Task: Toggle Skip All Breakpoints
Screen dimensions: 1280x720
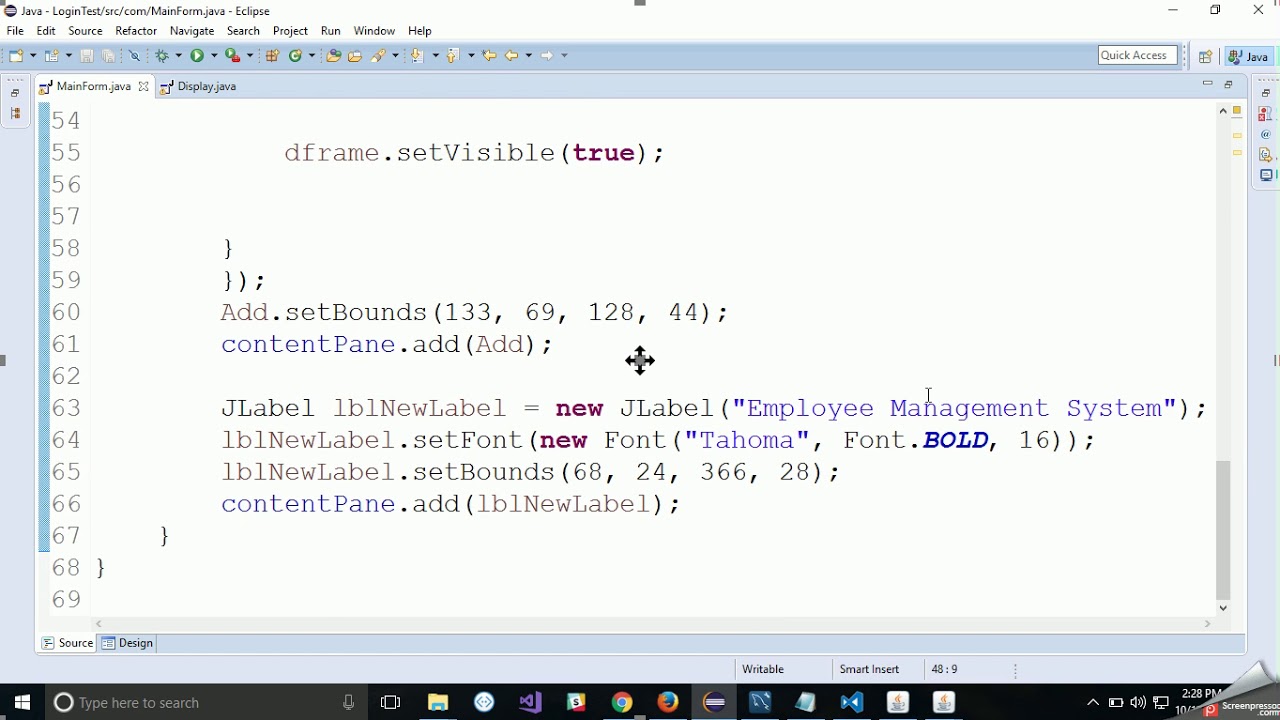Action: point(134,56)
